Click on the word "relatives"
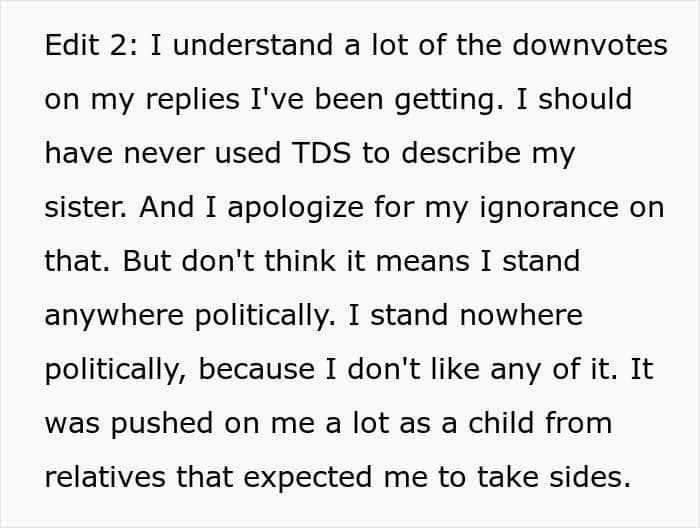Image resolution: width=700 pixels, height=528 pixels. pyautogui.click(x=104, y=478)
